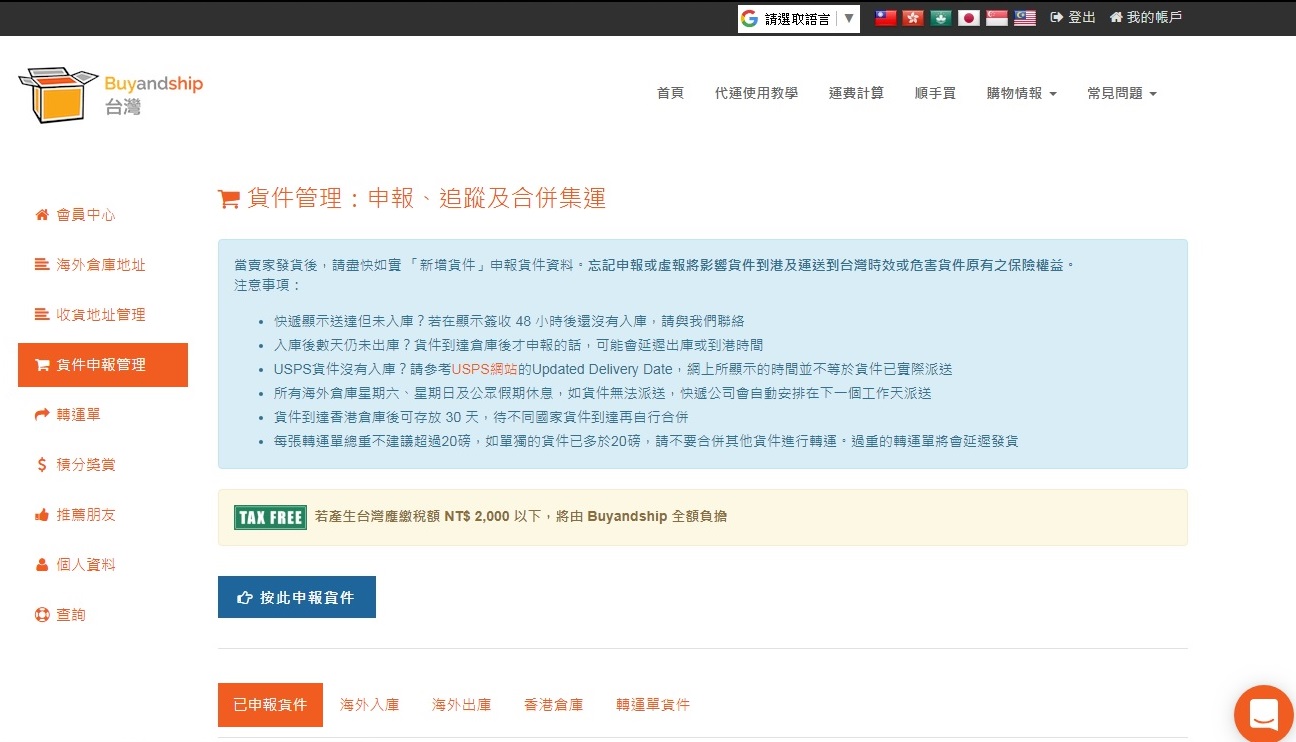1296x742 pixels.
Task: Open 積分獎賞 in the sidebar
Action: [x=86, y=465]
